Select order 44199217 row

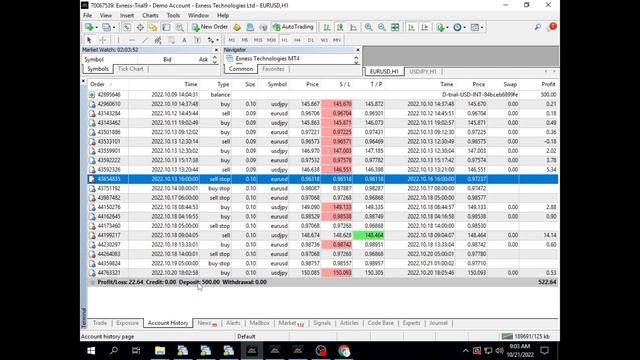pyautogui.click(x=323, y=235)
